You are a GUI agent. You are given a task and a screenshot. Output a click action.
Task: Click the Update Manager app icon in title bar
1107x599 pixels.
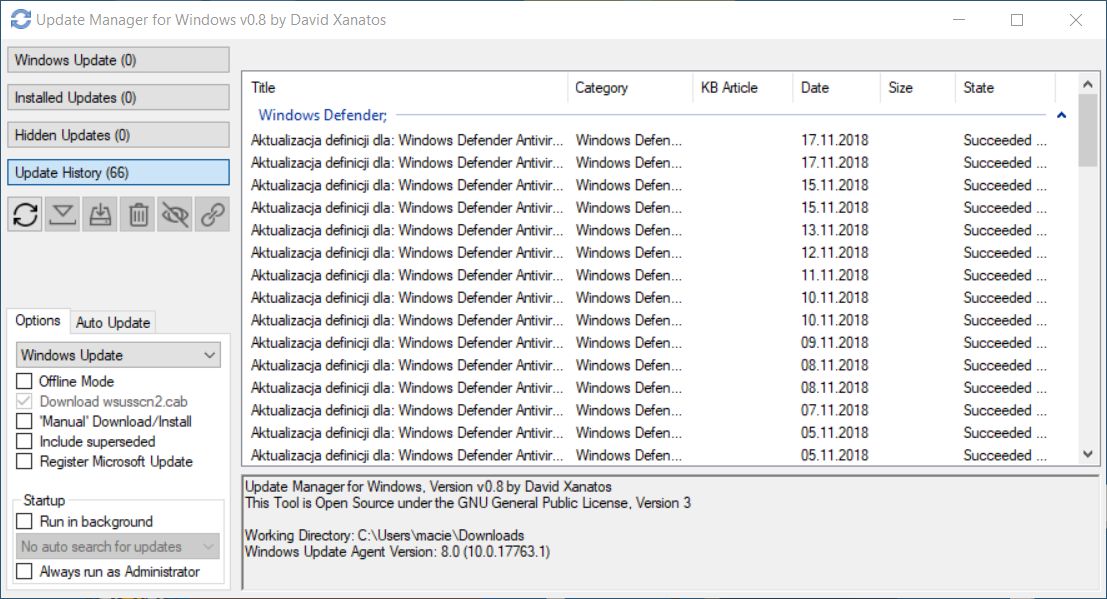pyautogui.click(x=20, y=19)
